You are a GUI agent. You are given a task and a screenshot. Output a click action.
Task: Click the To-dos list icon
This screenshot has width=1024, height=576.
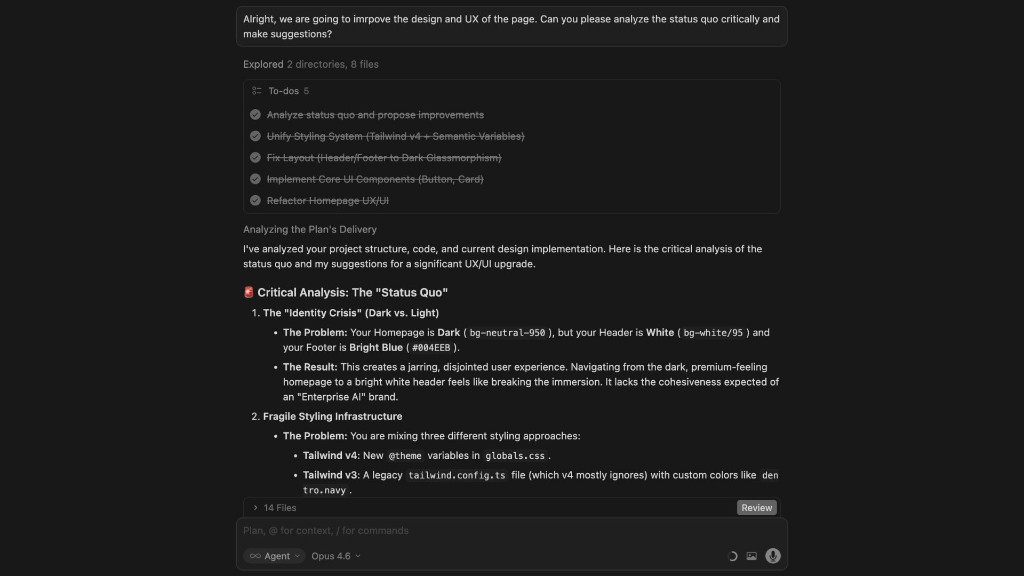(257, 91)
